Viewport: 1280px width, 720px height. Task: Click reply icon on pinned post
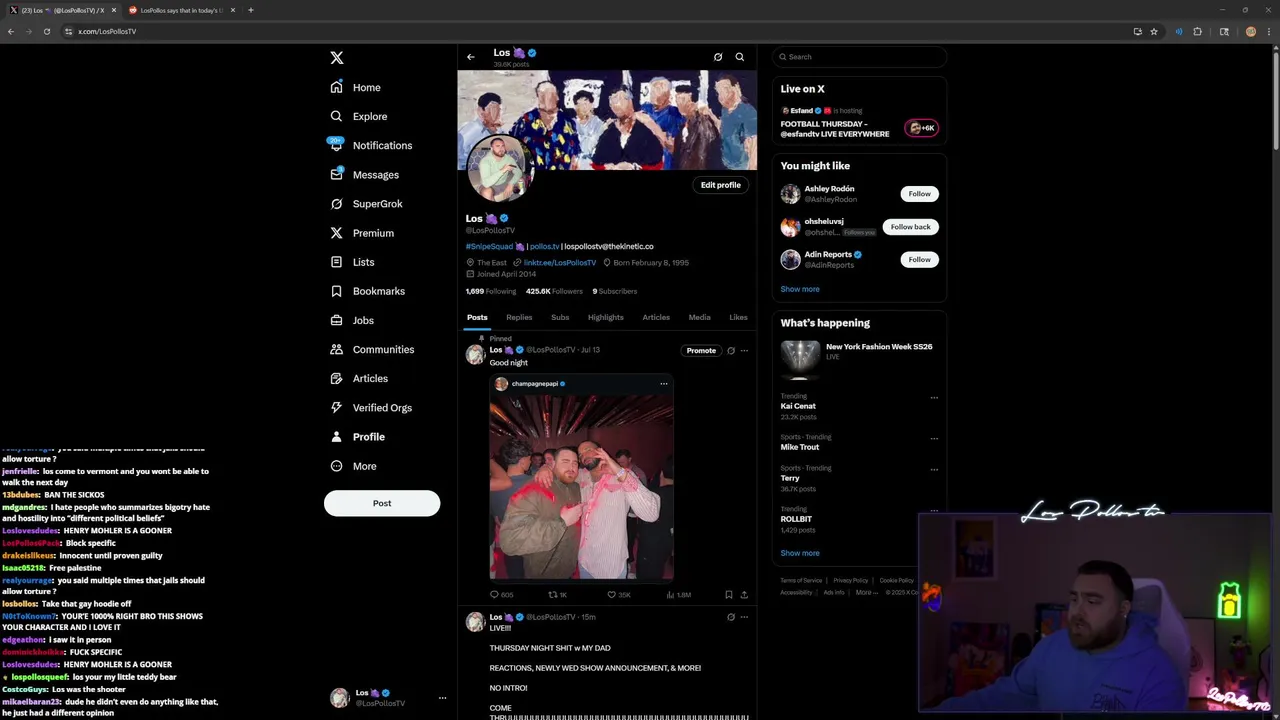494,594
